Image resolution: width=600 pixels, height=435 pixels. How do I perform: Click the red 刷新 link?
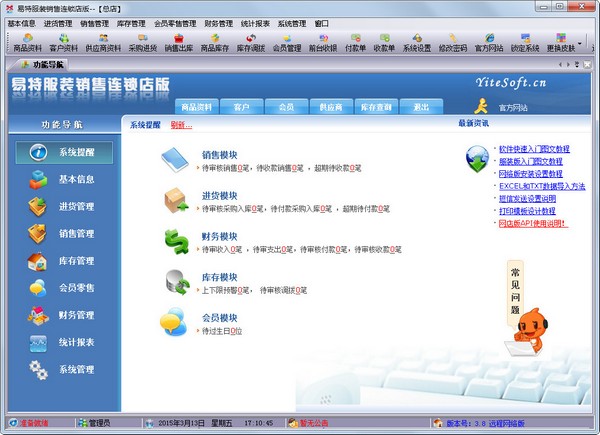pos(181,125)
